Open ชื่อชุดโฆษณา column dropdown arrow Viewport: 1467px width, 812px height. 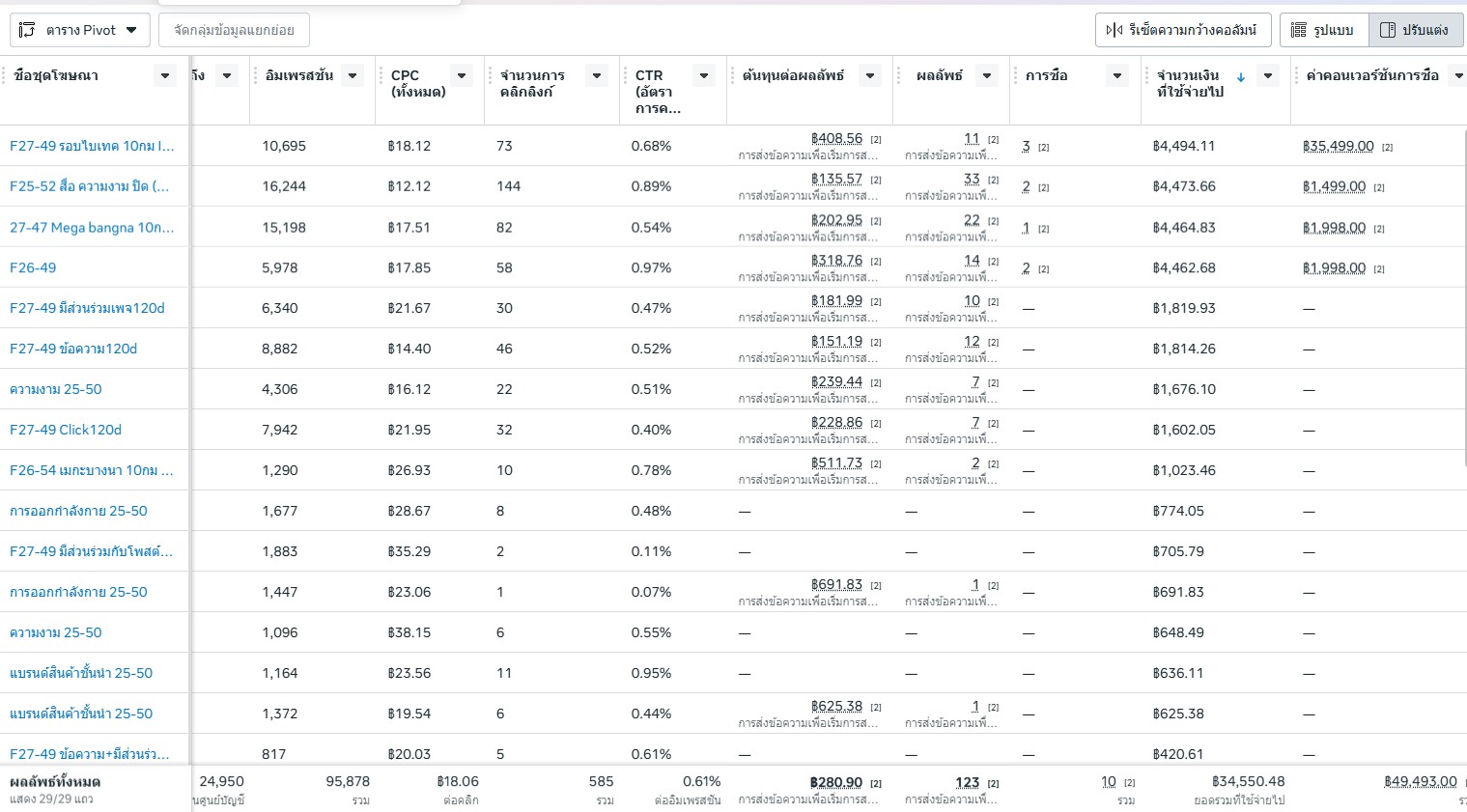point(165,75)
